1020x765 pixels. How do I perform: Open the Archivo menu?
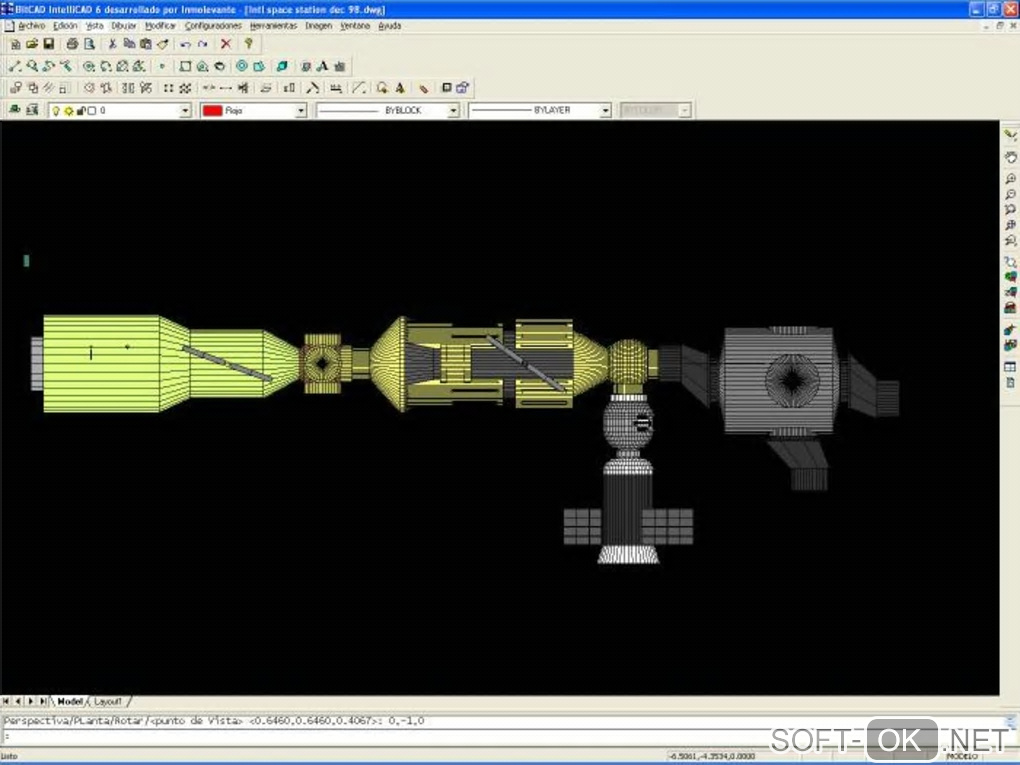click(x=31, y=26)
